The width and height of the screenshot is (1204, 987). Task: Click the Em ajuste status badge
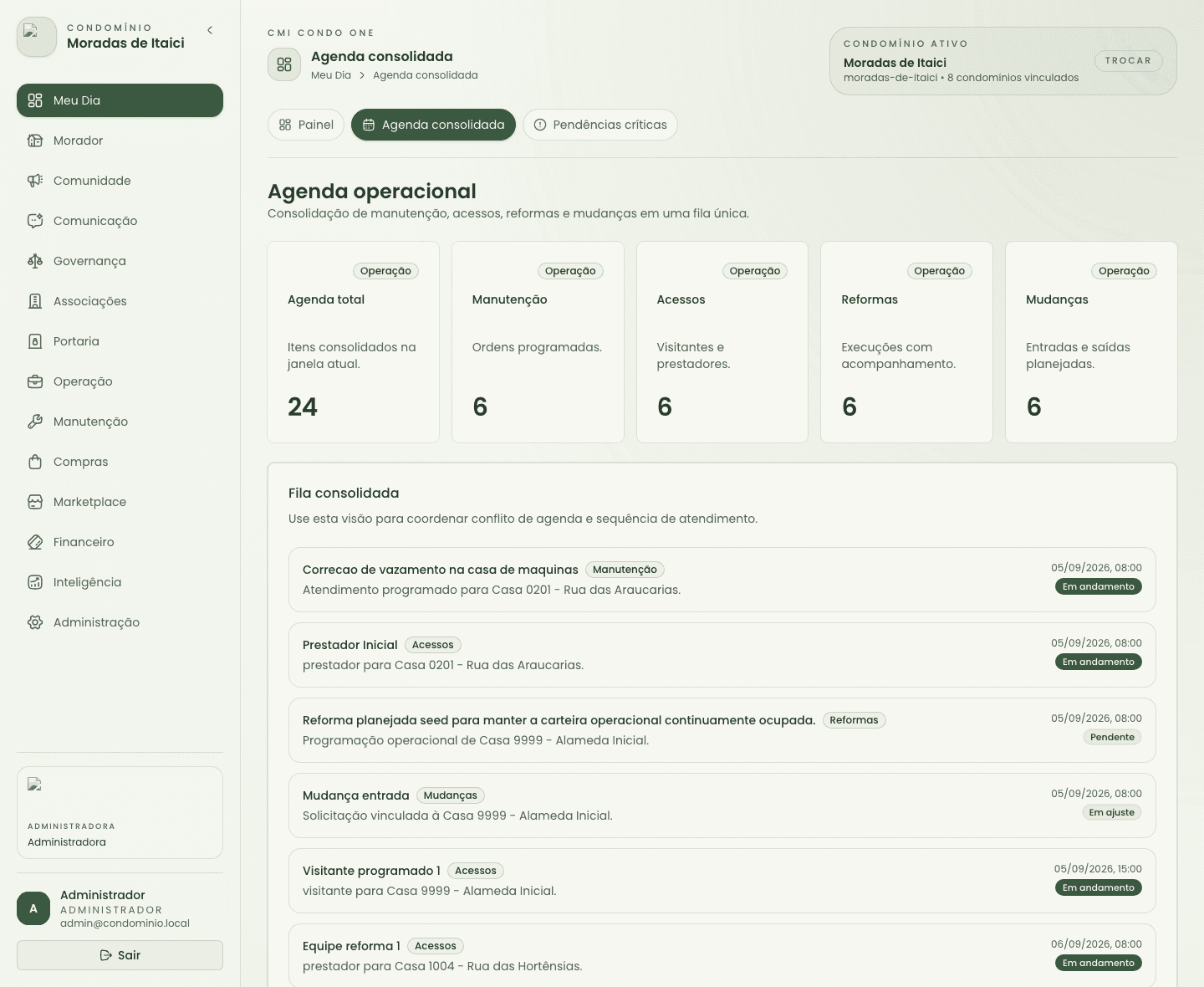1112,812
